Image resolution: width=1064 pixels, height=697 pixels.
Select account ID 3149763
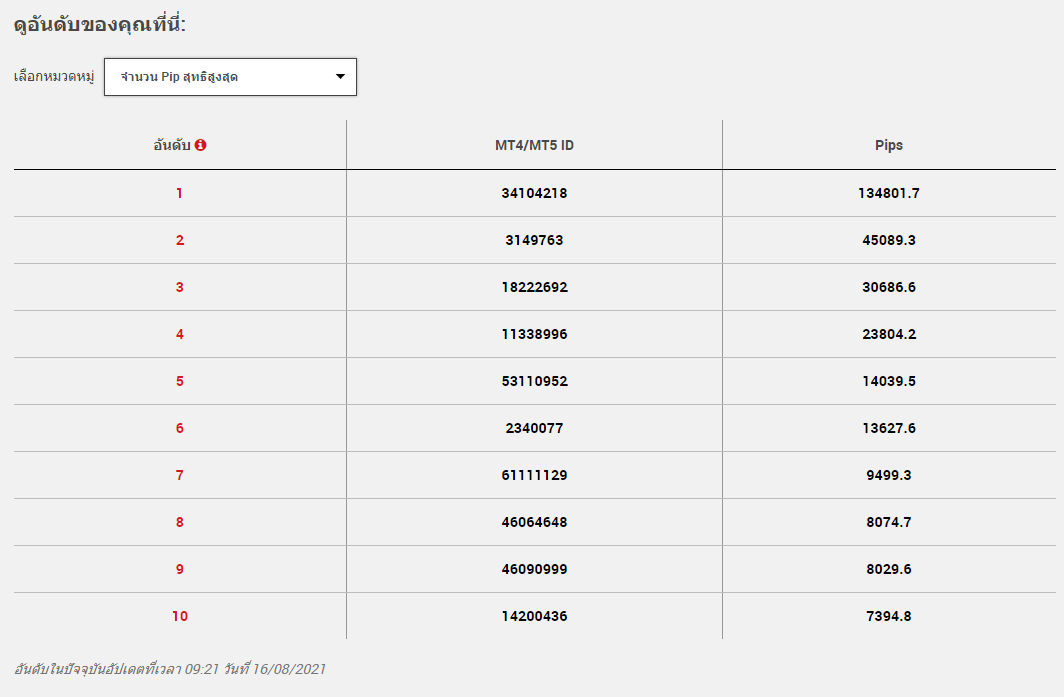click(x=534, y=240)
